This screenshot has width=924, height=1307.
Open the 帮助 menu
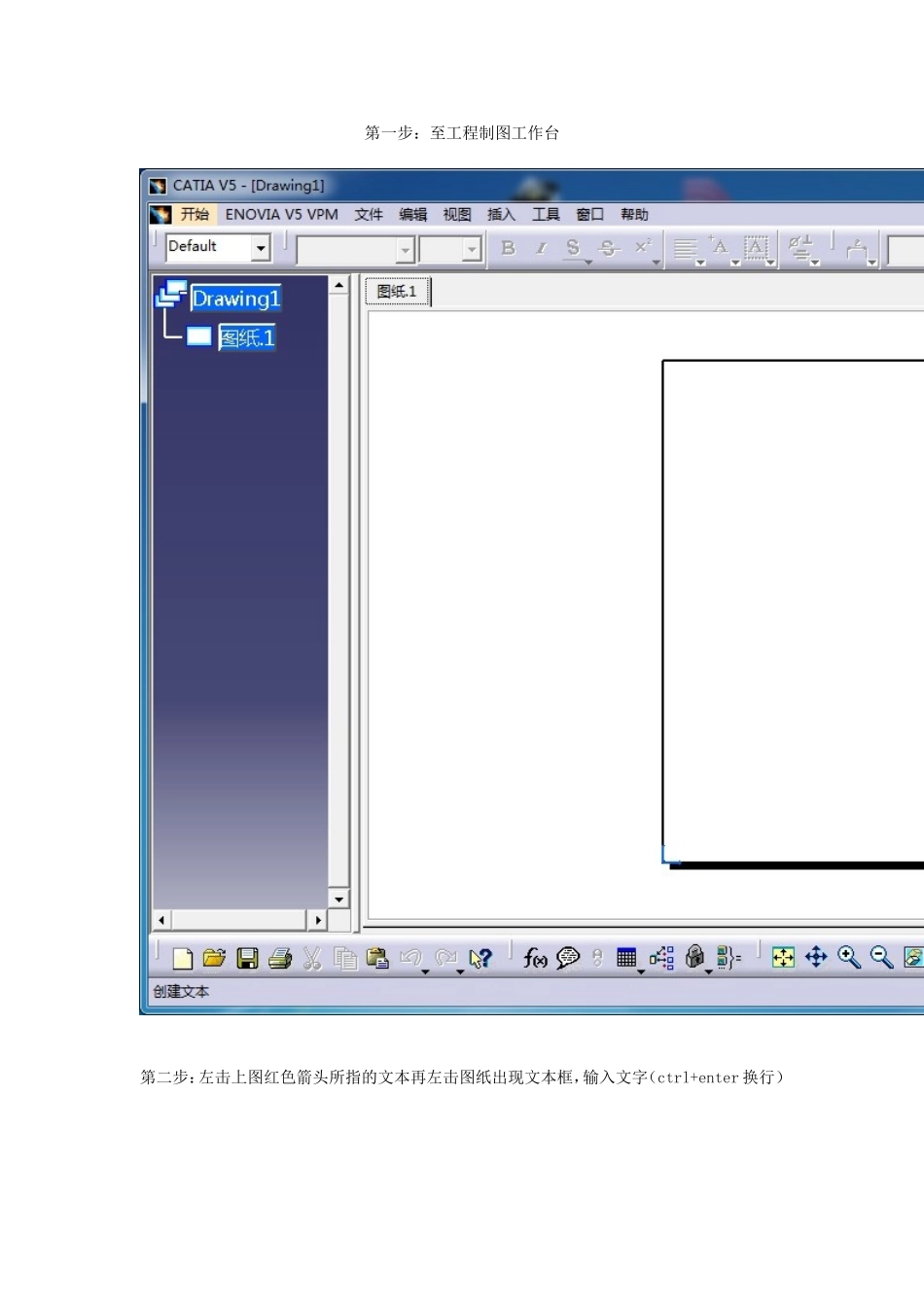(x=634, y=215)
